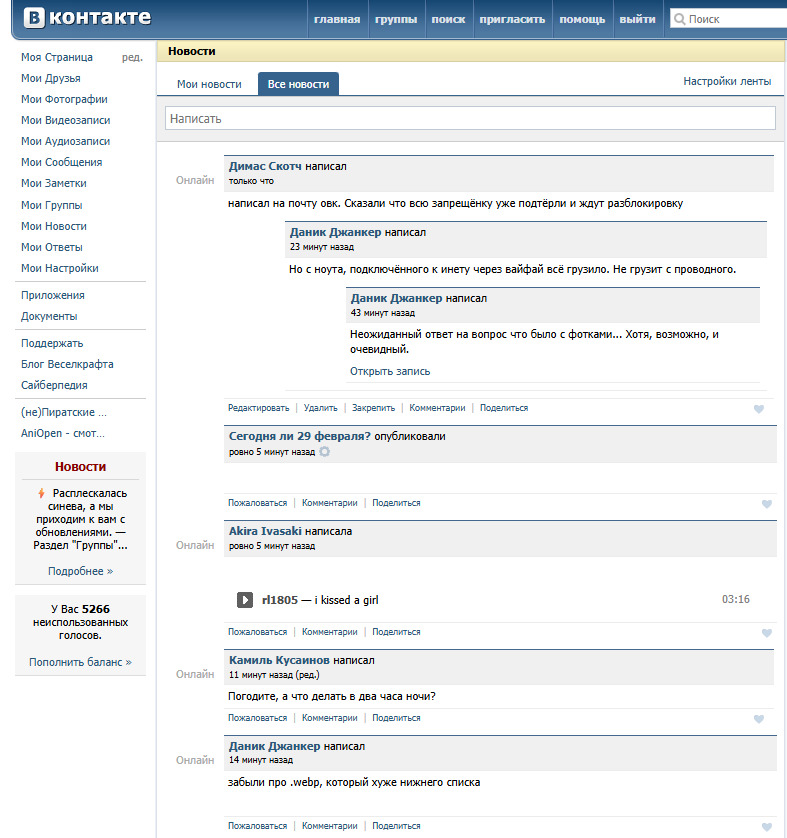The image size is (787, 838).
Task: Click ред. next to Моя Страница
Action: pyautogui.click(x=132, y=58)
